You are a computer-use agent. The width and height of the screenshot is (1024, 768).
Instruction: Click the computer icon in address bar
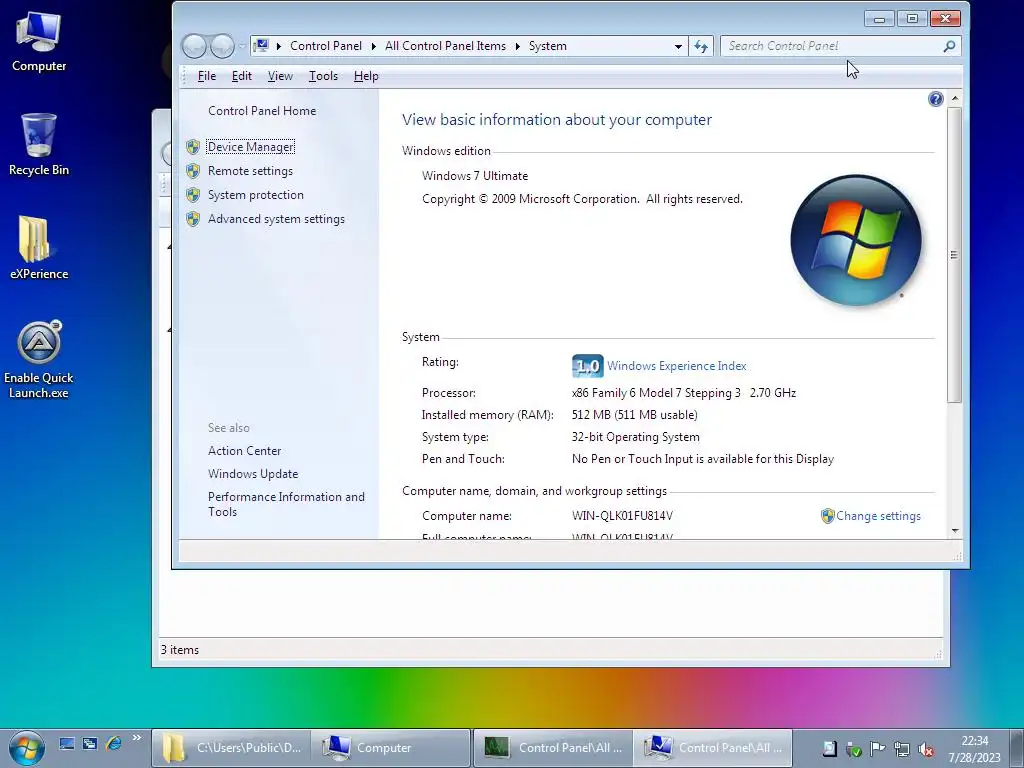(x=261, y=46)
